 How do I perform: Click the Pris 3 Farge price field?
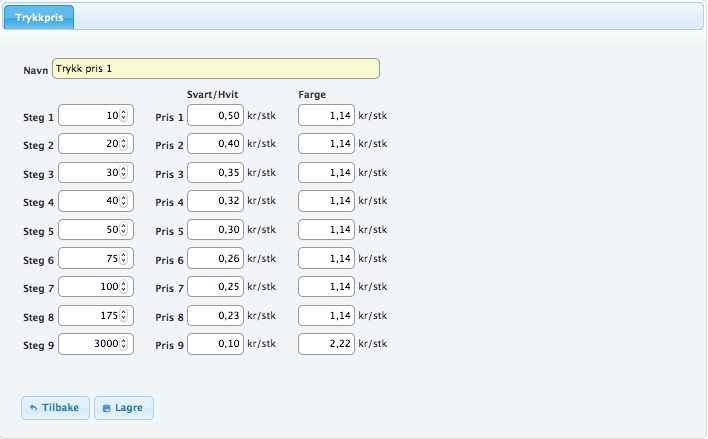click(326, 173)
